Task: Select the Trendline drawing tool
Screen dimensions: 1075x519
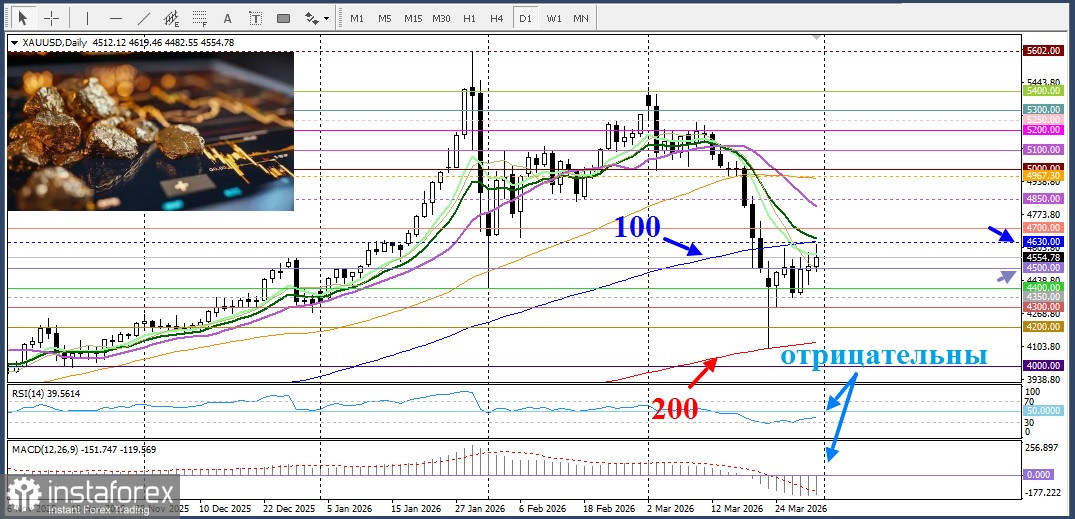Action: tap(144, 18)
